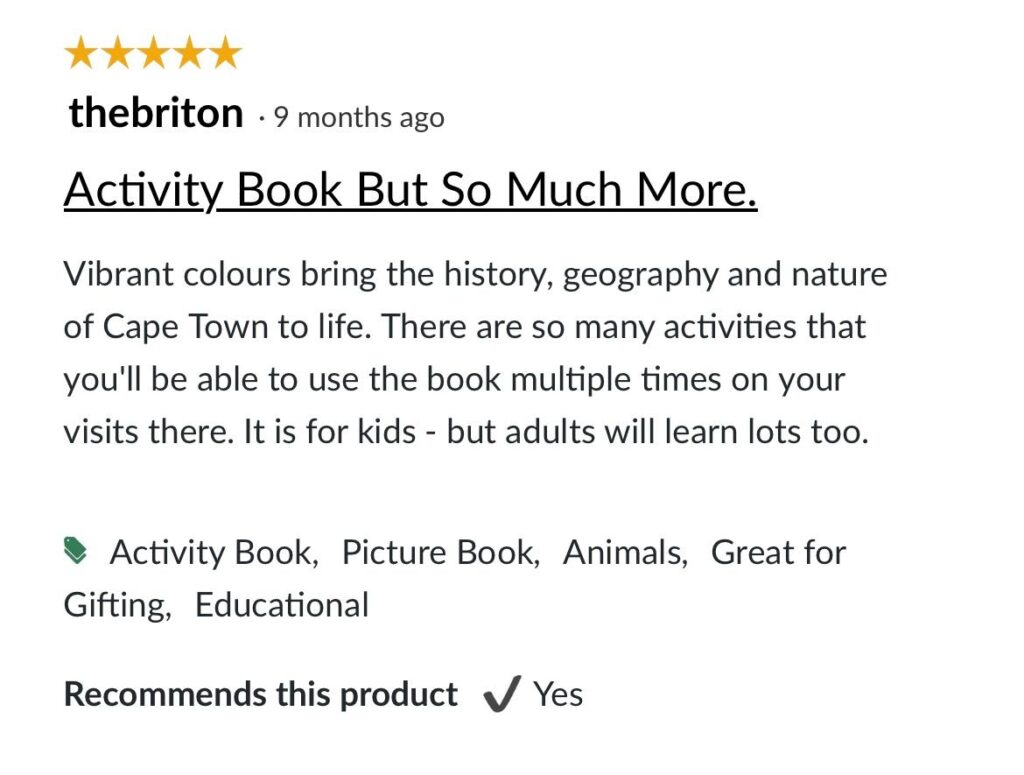The image size is (1024, 775).
Task: Click review text starting with Vibrant colours
Action: pos(475,274)
